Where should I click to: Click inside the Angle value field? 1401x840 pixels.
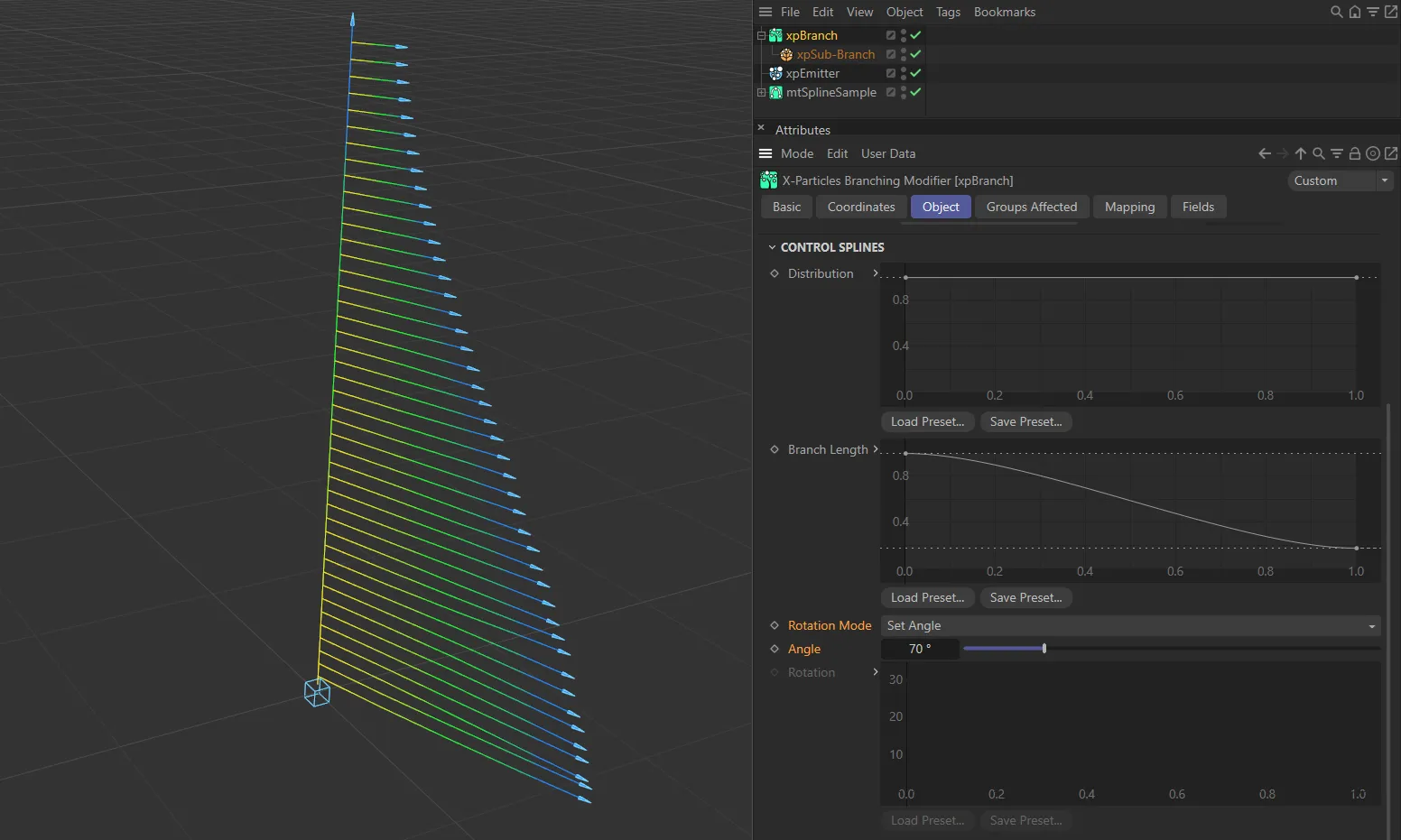tap(919, 649)
